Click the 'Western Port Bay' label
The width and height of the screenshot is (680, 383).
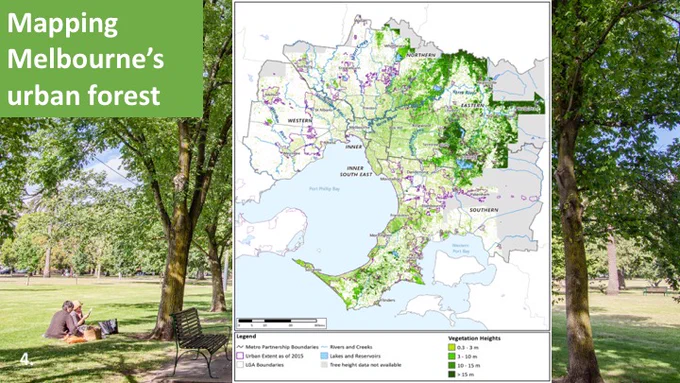pos(461,248)
